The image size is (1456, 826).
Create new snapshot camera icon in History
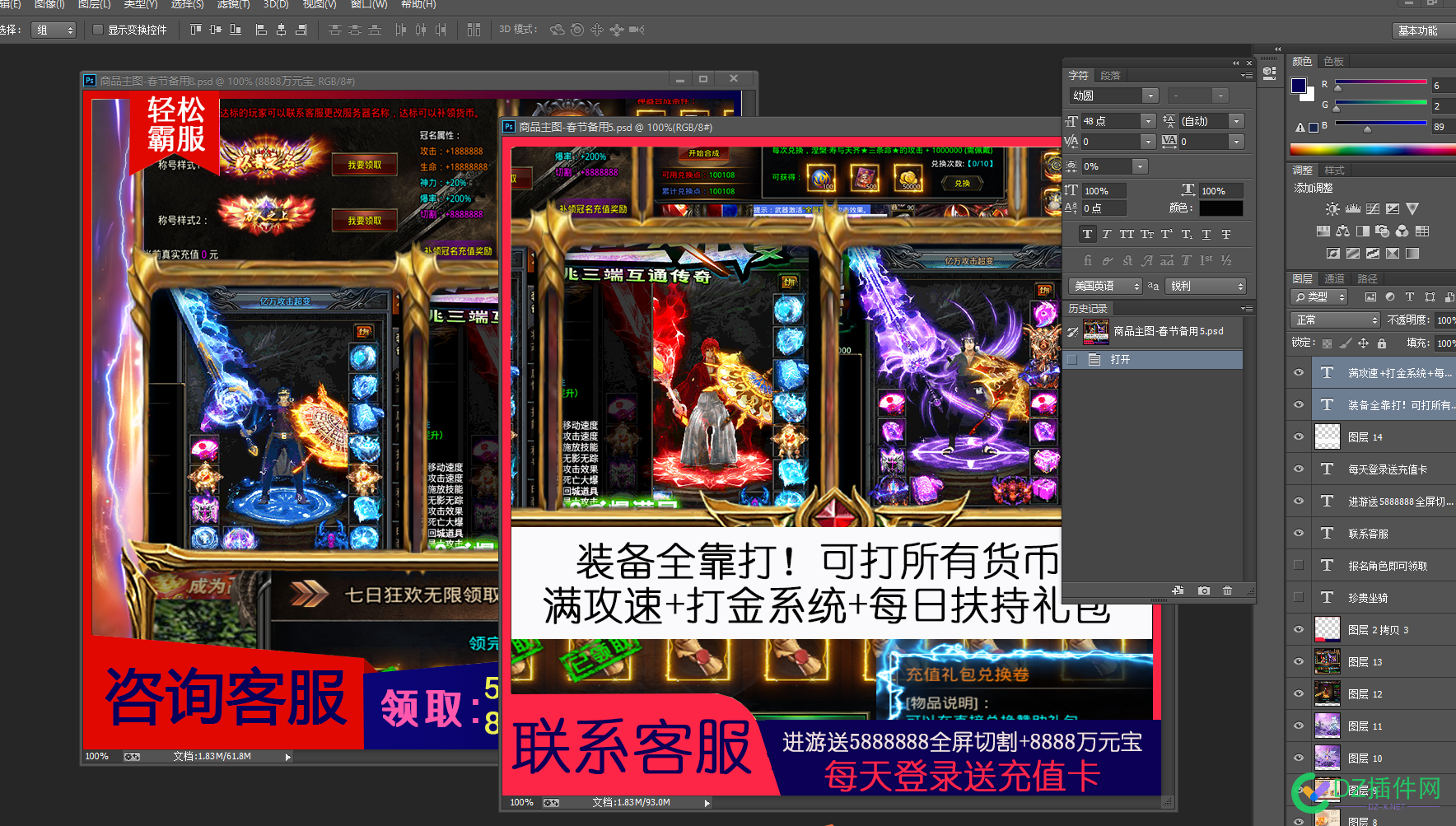(1204, 590)
